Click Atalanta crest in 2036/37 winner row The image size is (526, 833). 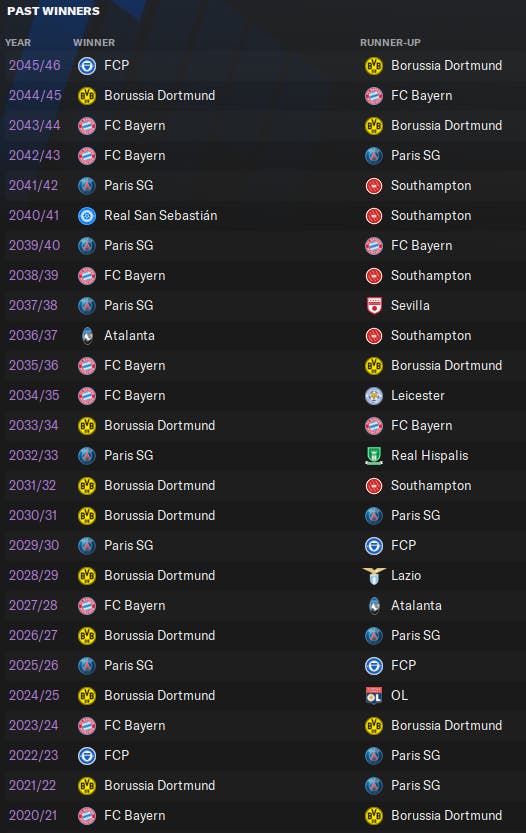(x=87, y=336)
